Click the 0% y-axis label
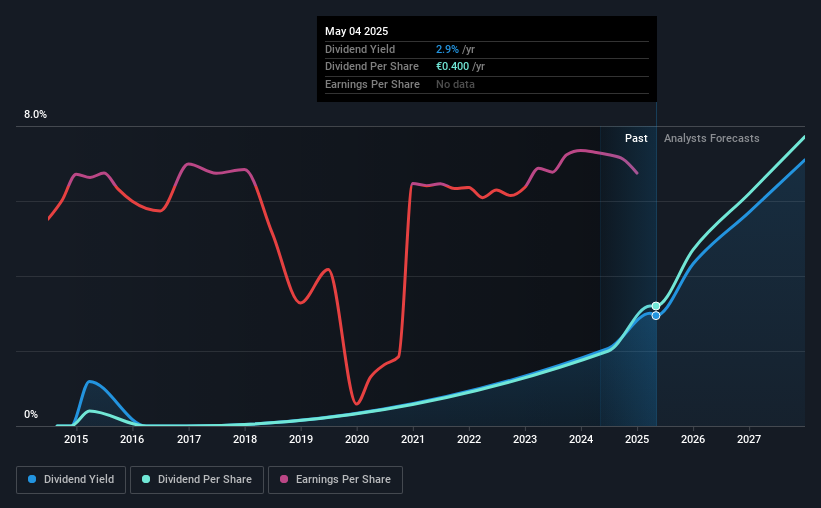This screenshot has width=821, height=508. (31, 414)
